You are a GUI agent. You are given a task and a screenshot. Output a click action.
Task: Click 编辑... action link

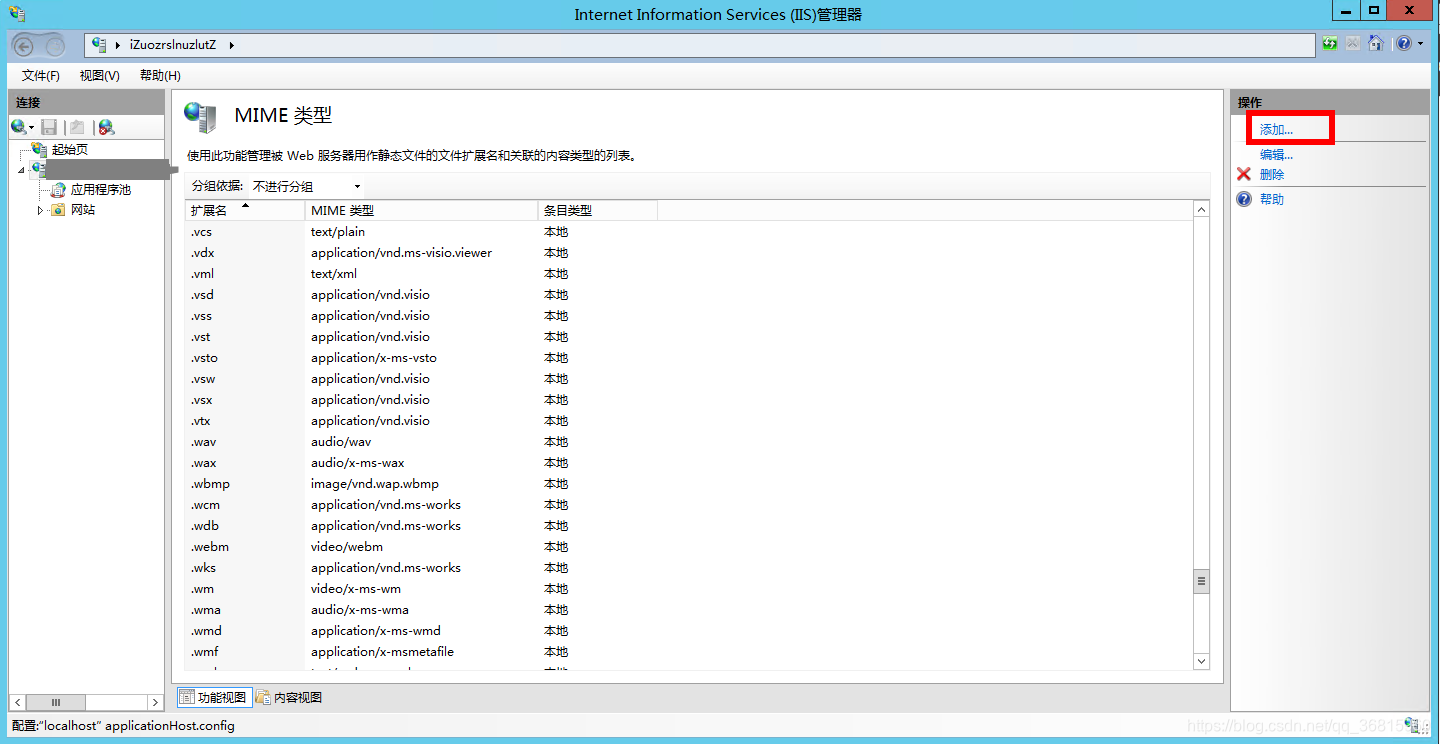tap(1276, 155)
